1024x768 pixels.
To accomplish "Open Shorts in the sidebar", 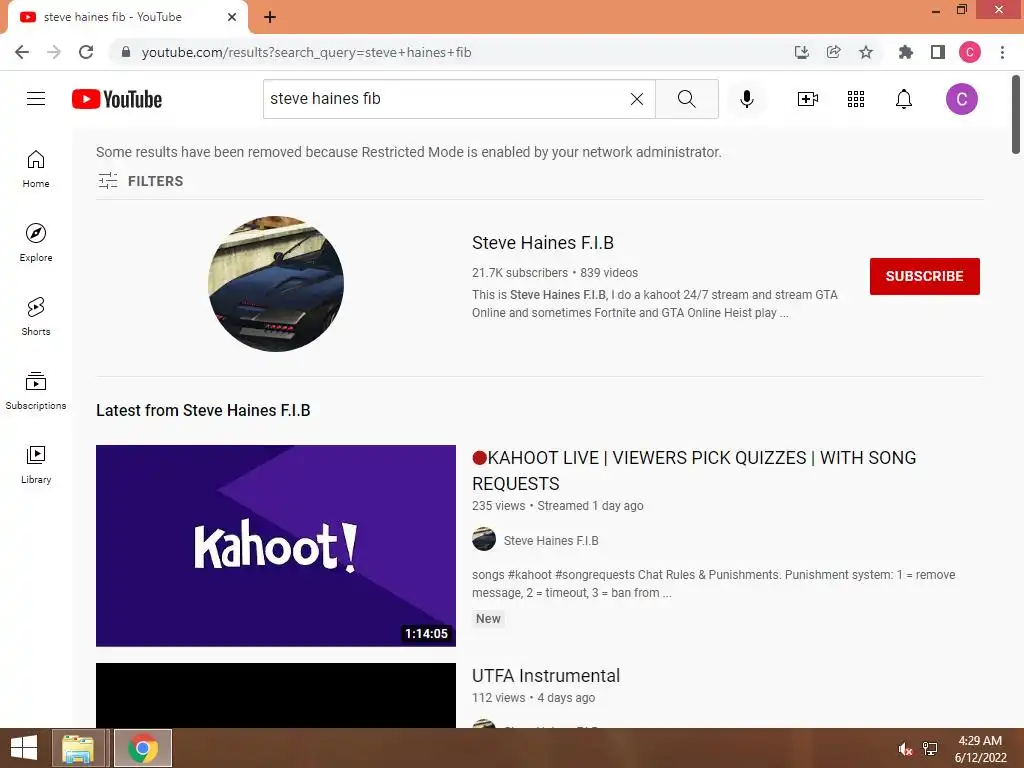I will click(x=36, y=316).
